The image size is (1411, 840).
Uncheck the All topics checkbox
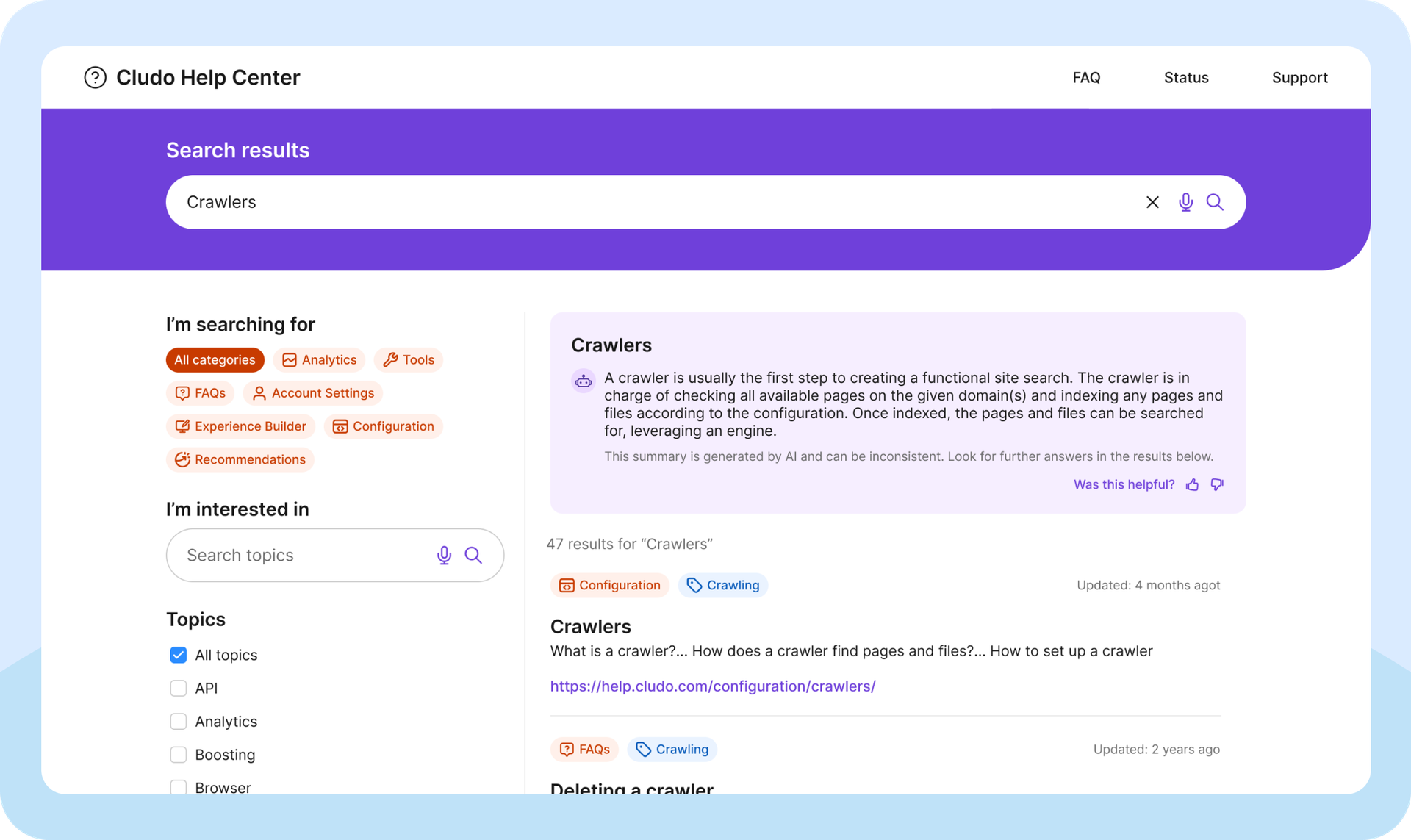[178, 655]
